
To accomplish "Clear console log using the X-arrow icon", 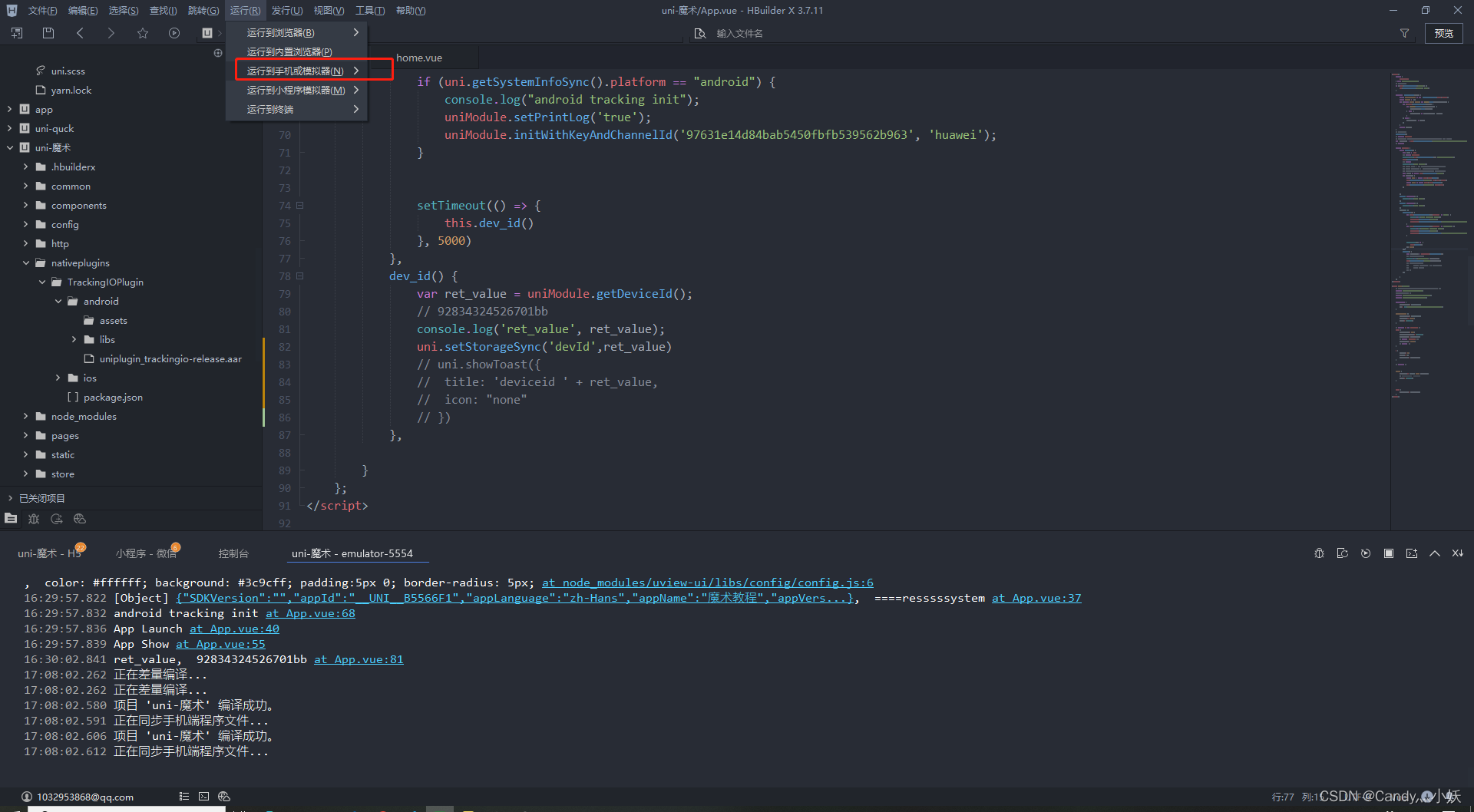I will click(1457, 553).
